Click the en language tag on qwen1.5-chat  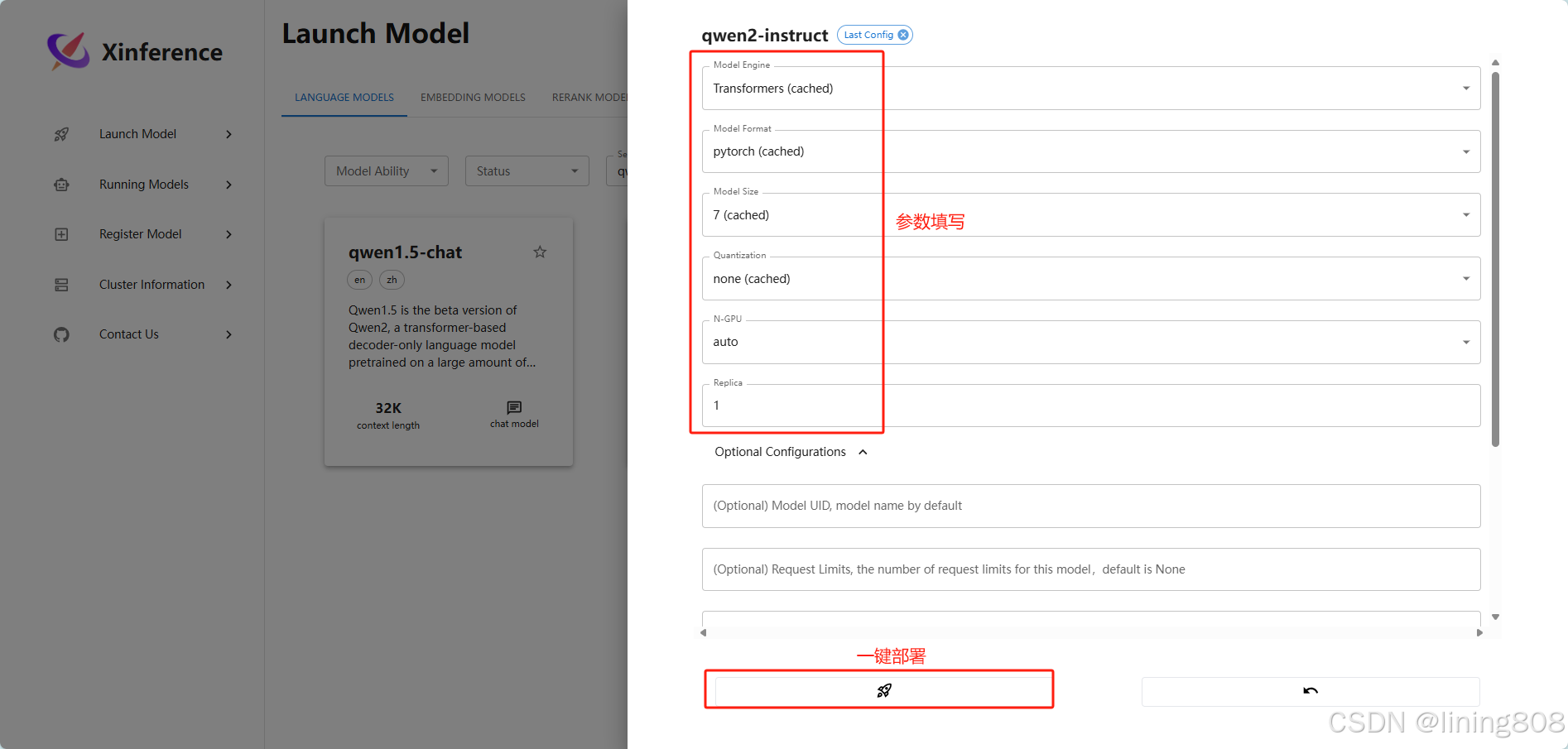(x=359, y=280)
